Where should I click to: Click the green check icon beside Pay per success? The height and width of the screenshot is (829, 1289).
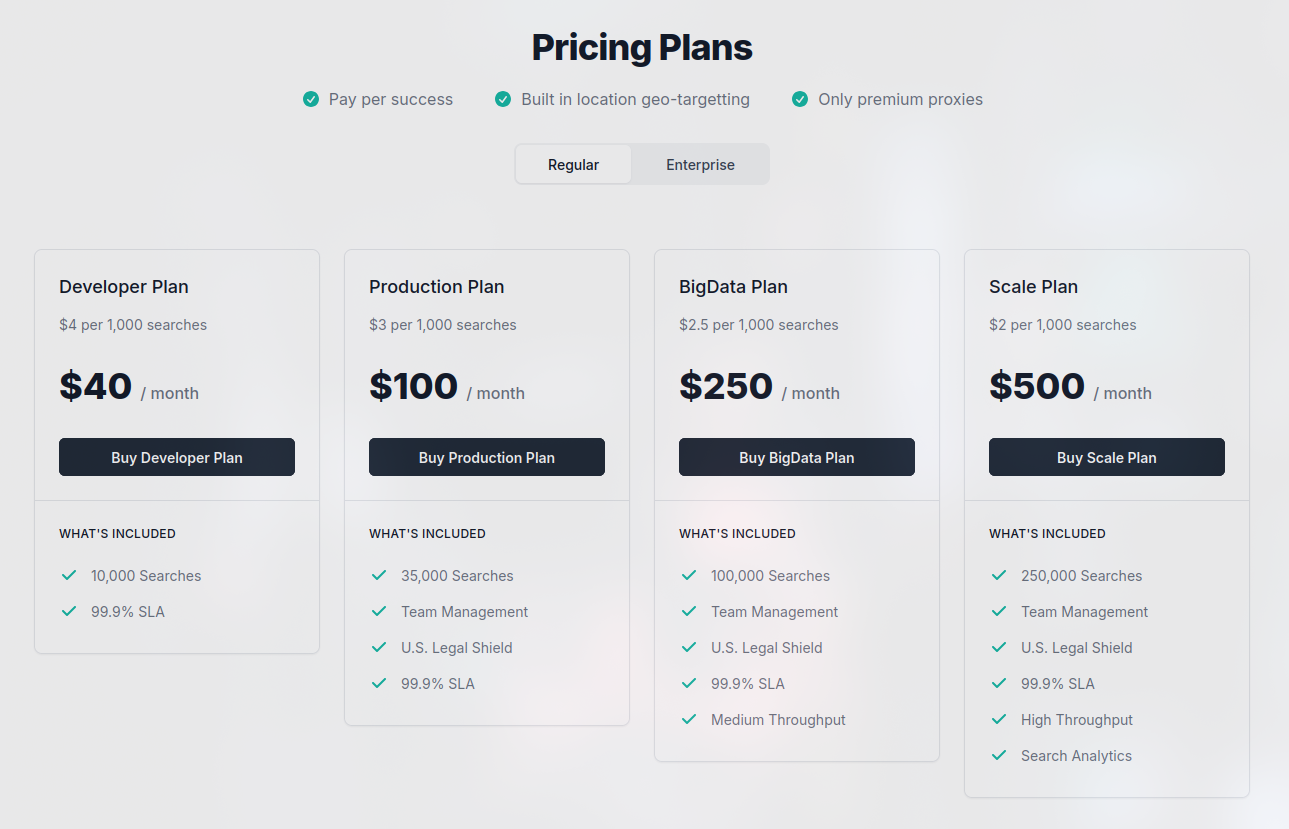[311, 99]
